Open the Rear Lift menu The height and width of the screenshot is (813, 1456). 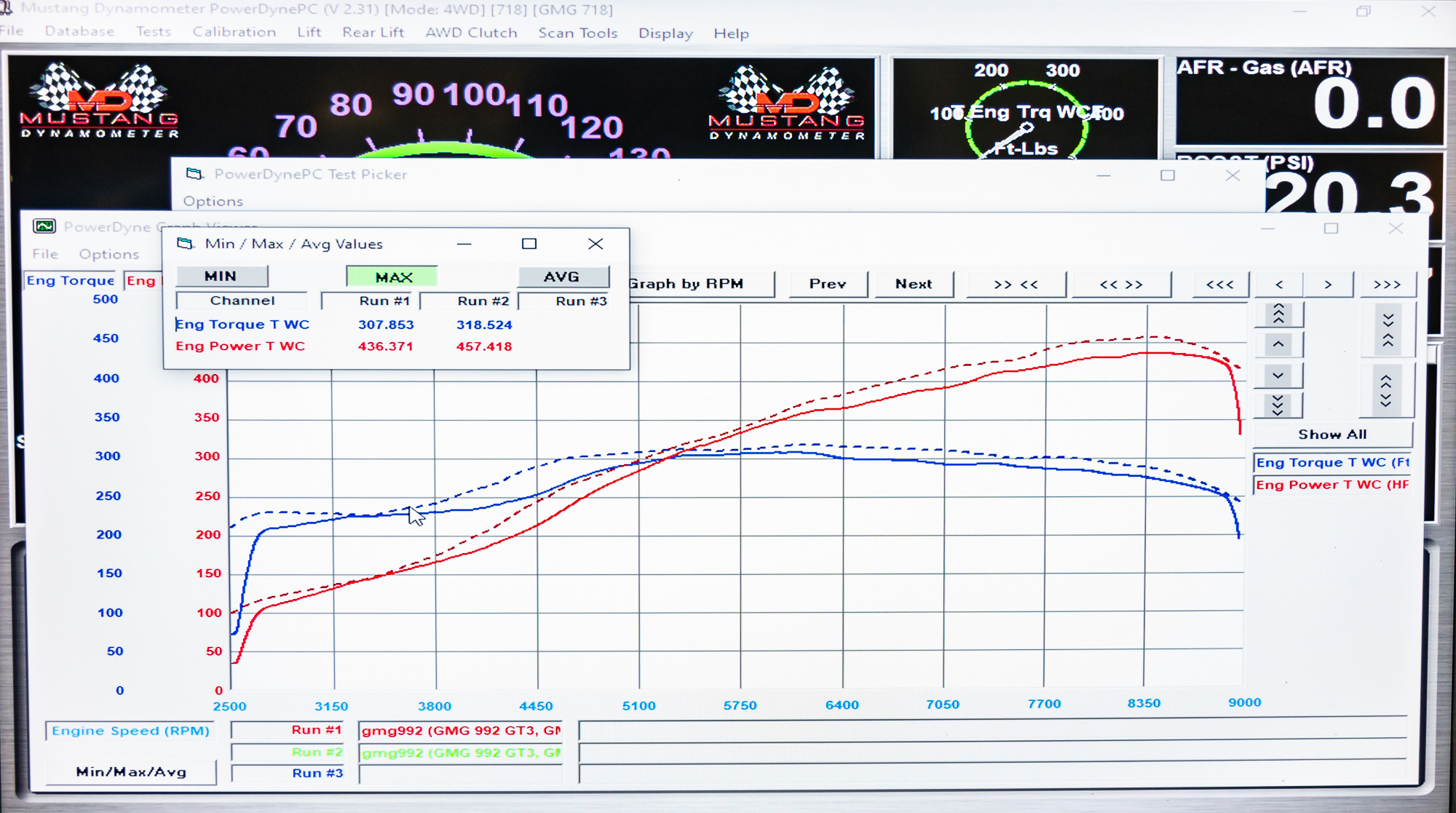coord(373,32)
